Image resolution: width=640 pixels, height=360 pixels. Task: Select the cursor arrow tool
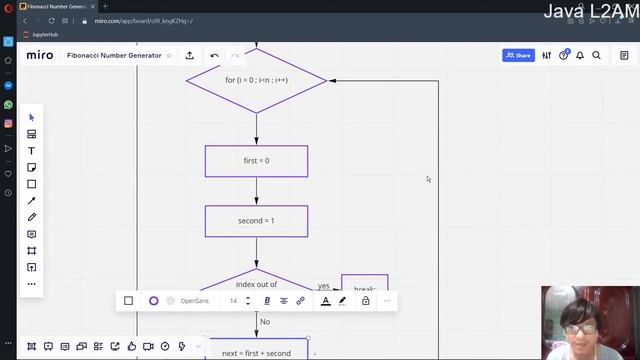coord(31,118)
